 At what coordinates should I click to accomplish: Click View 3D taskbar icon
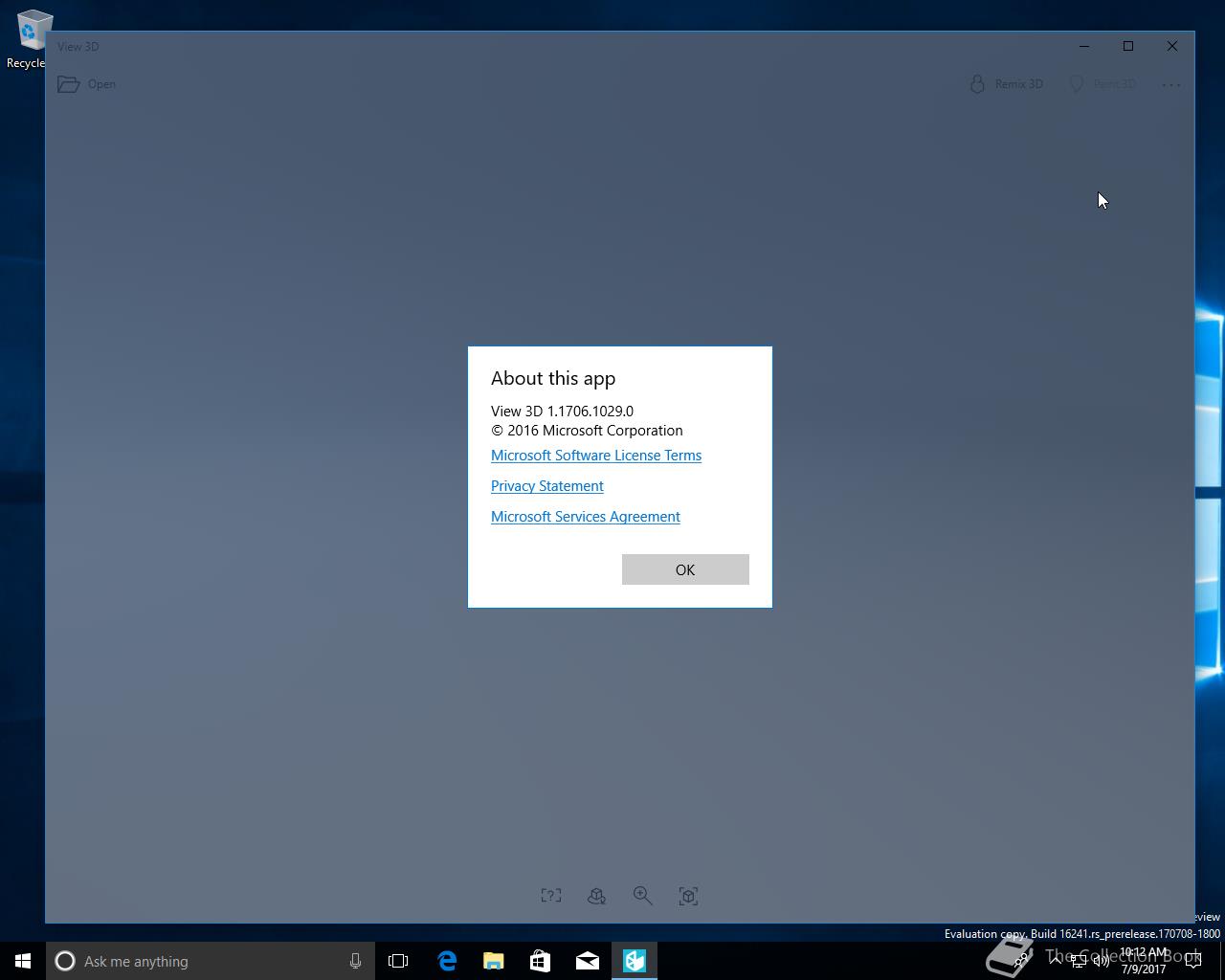pyautogui.click(x=635, y=961)
